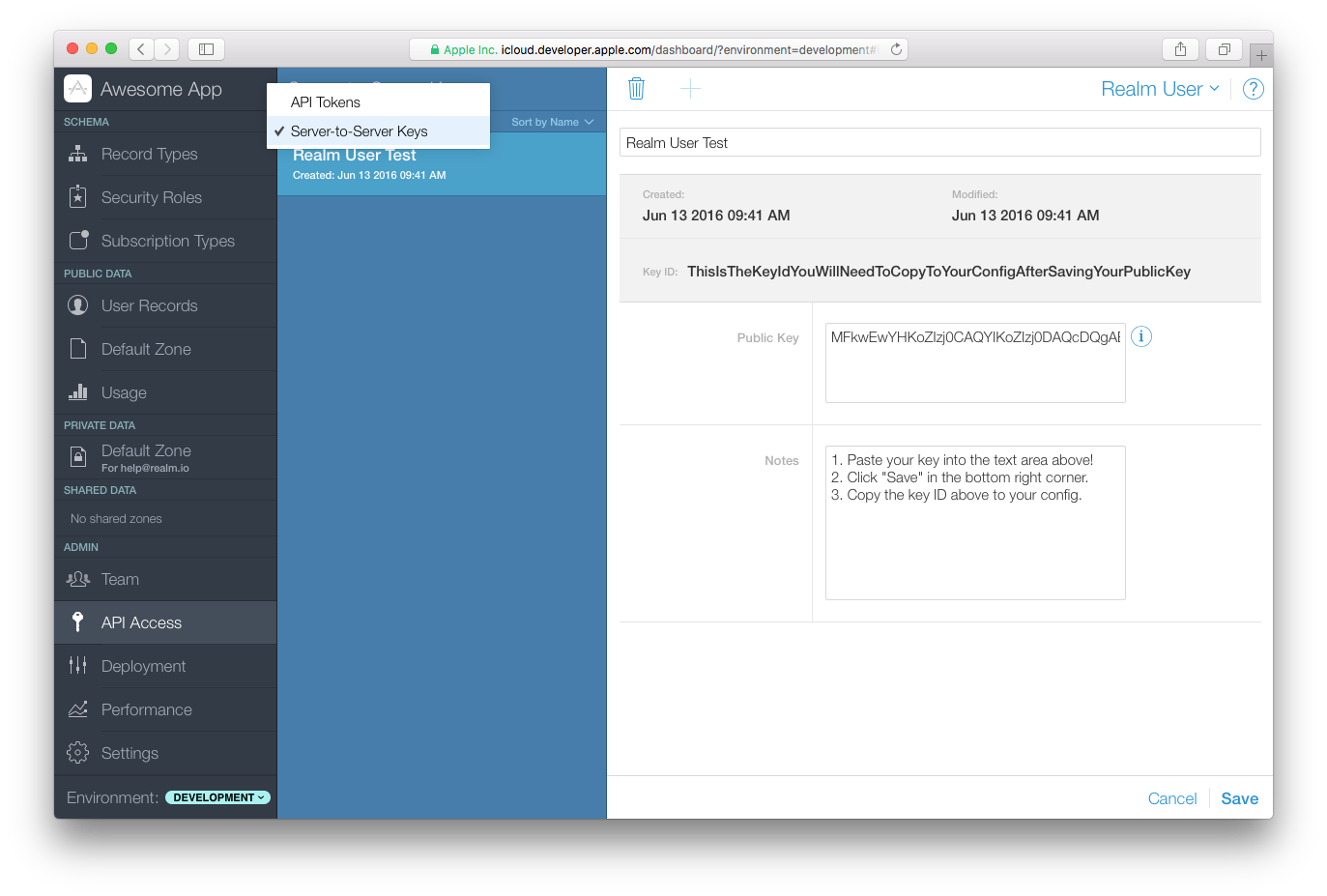The width and height of the screenshot is (1327, 896).
Task: Go forward with Safari's forward arrow
Action: click(167, 49)
